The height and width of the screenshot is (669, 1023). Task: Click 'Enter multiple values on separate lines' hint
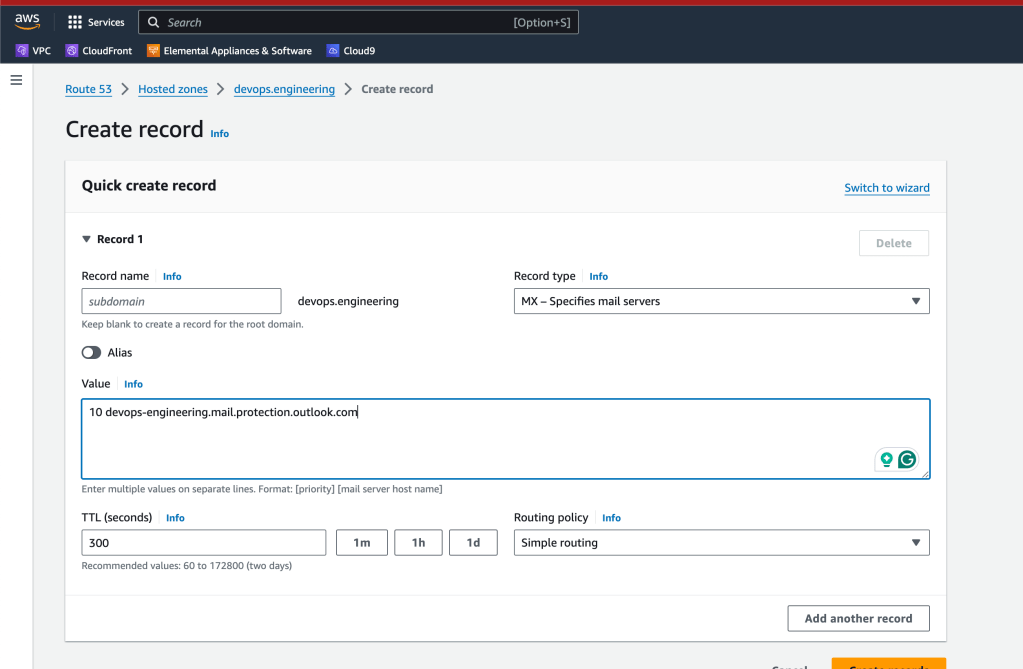pyautogui.click(x=262, y=489)
